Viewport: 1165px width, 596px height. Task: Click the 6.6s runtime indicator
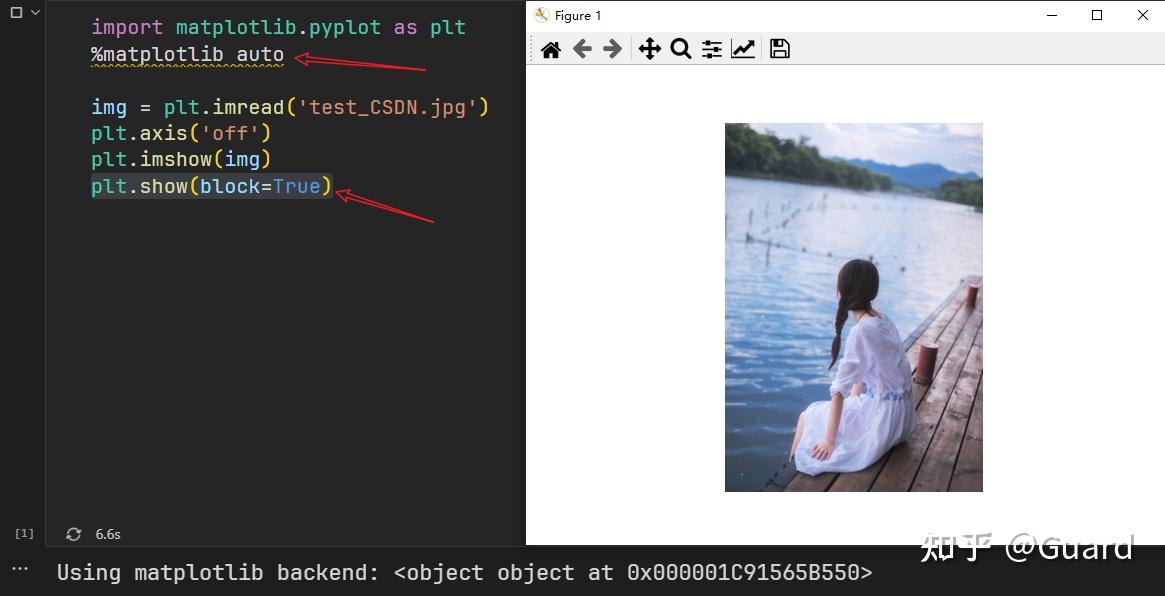point(106,534)
